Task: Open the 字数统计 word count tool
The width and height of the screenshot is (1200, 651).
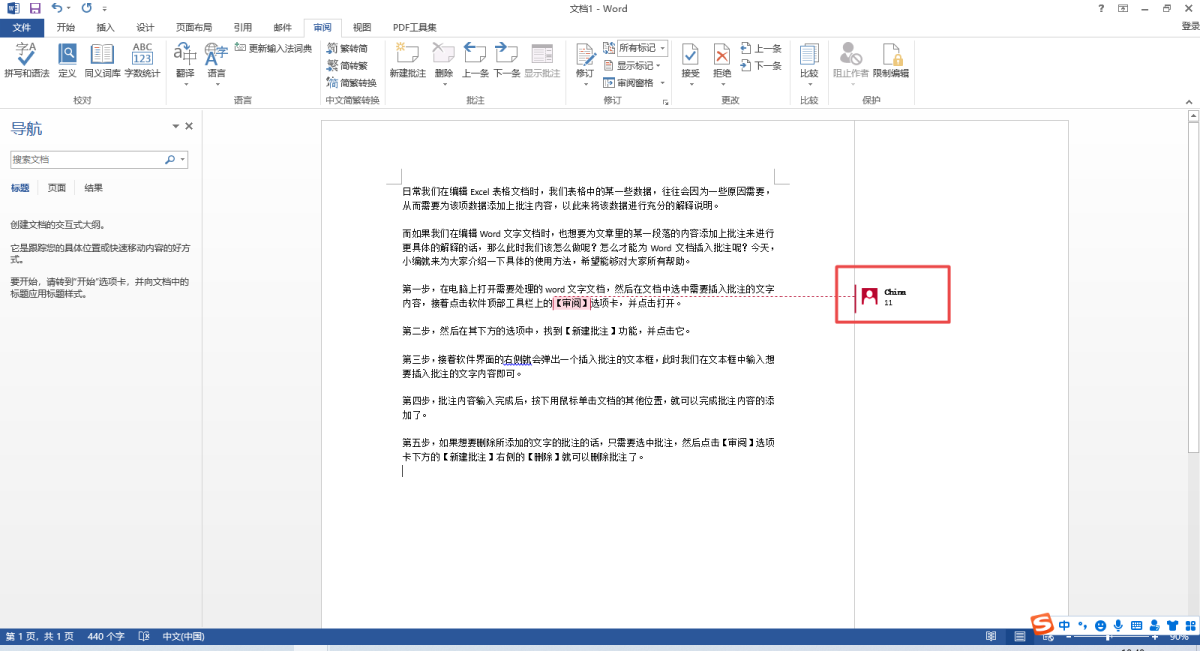Action: [x=142, y=60]
